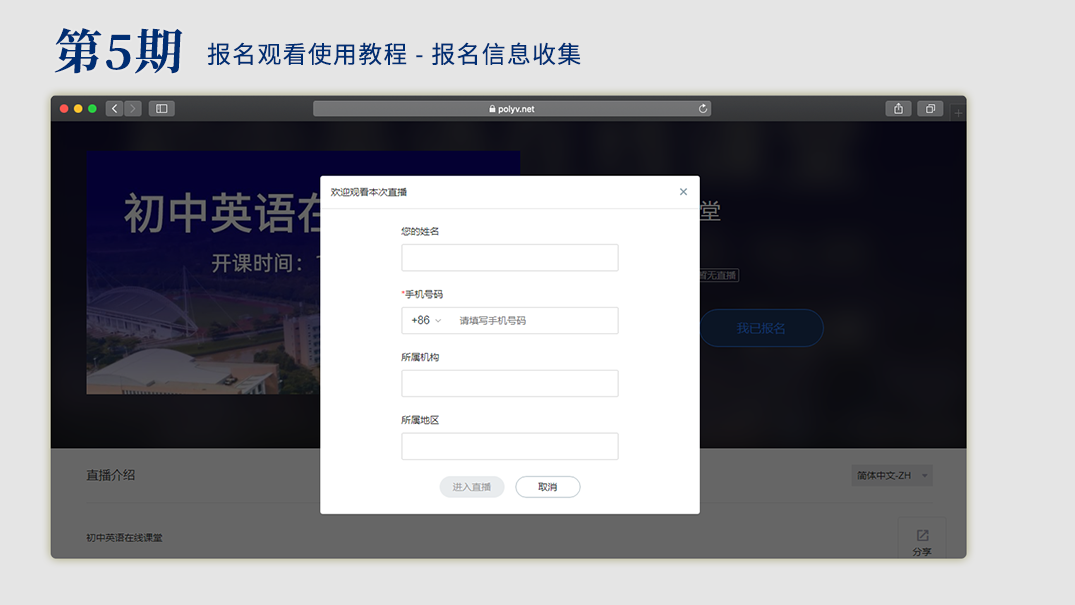1075x605 pixels.
Task: Click the Safari back arrow button
Action: (x=115, y=109)
